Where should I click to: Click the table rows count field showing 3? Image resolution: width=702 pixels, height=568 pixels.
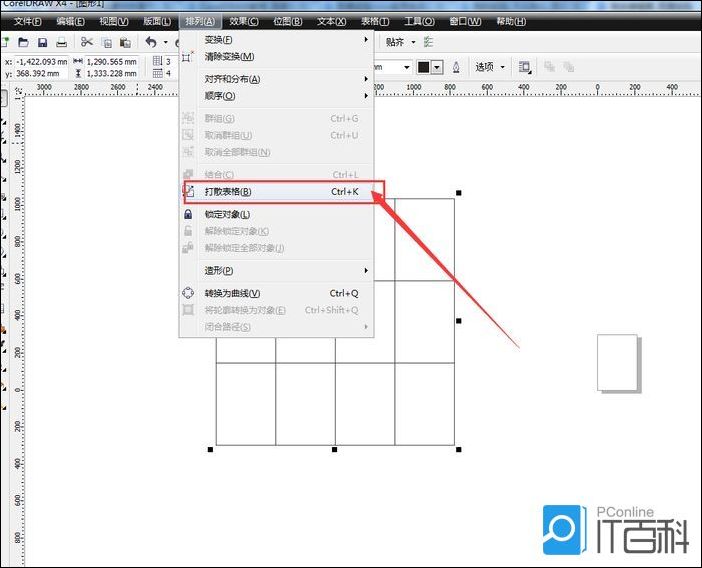coord(169,62)
